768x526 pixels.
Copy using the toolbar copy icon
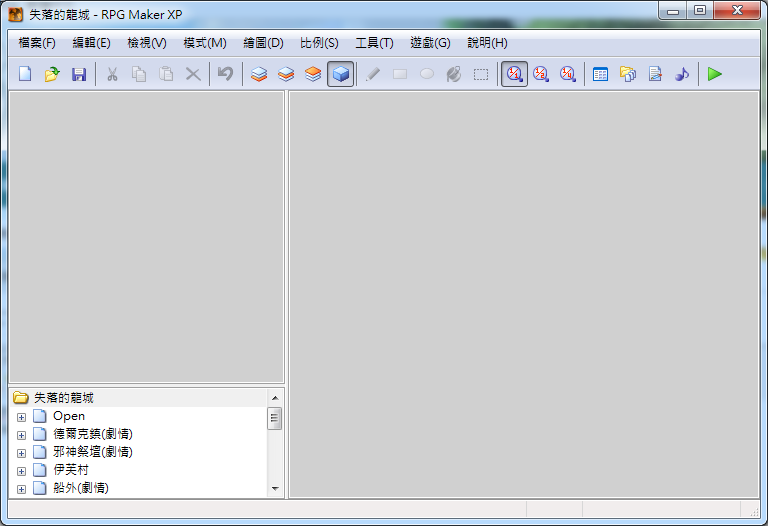[x=139, y=74]
